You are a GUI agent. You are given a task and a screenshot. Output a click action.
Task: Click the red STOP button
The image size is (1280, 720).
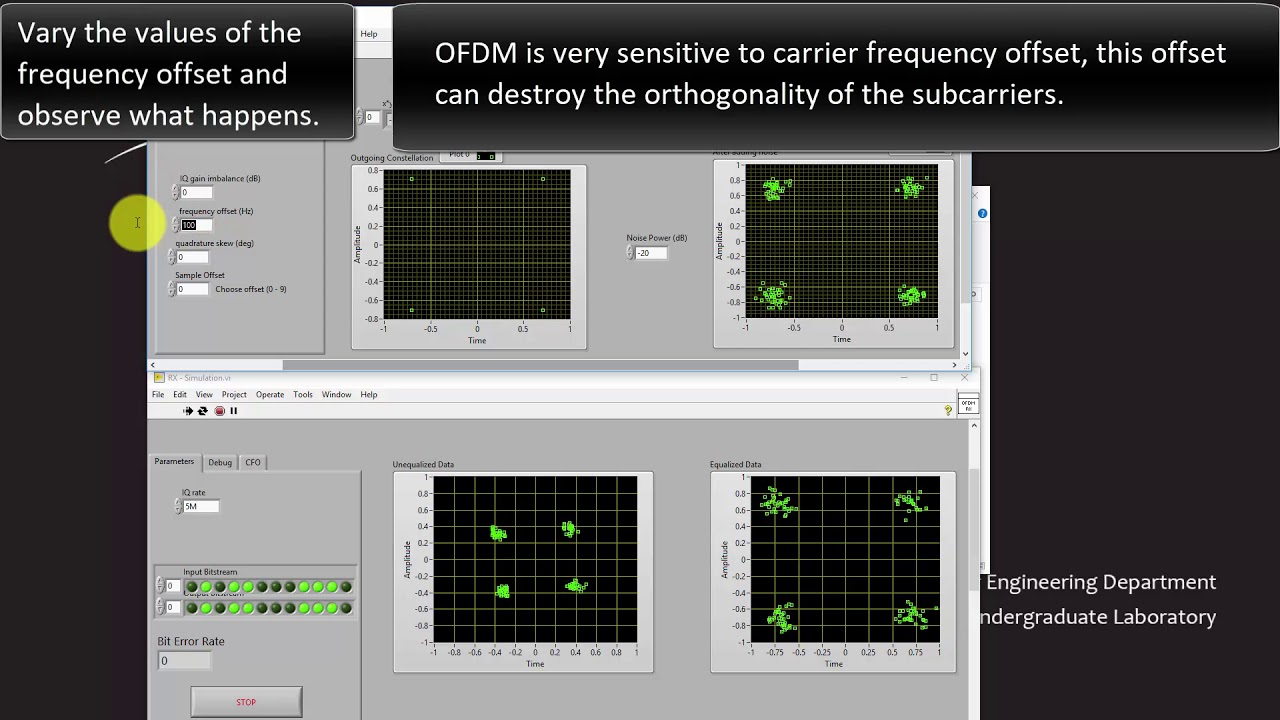(x=246, y=702)
